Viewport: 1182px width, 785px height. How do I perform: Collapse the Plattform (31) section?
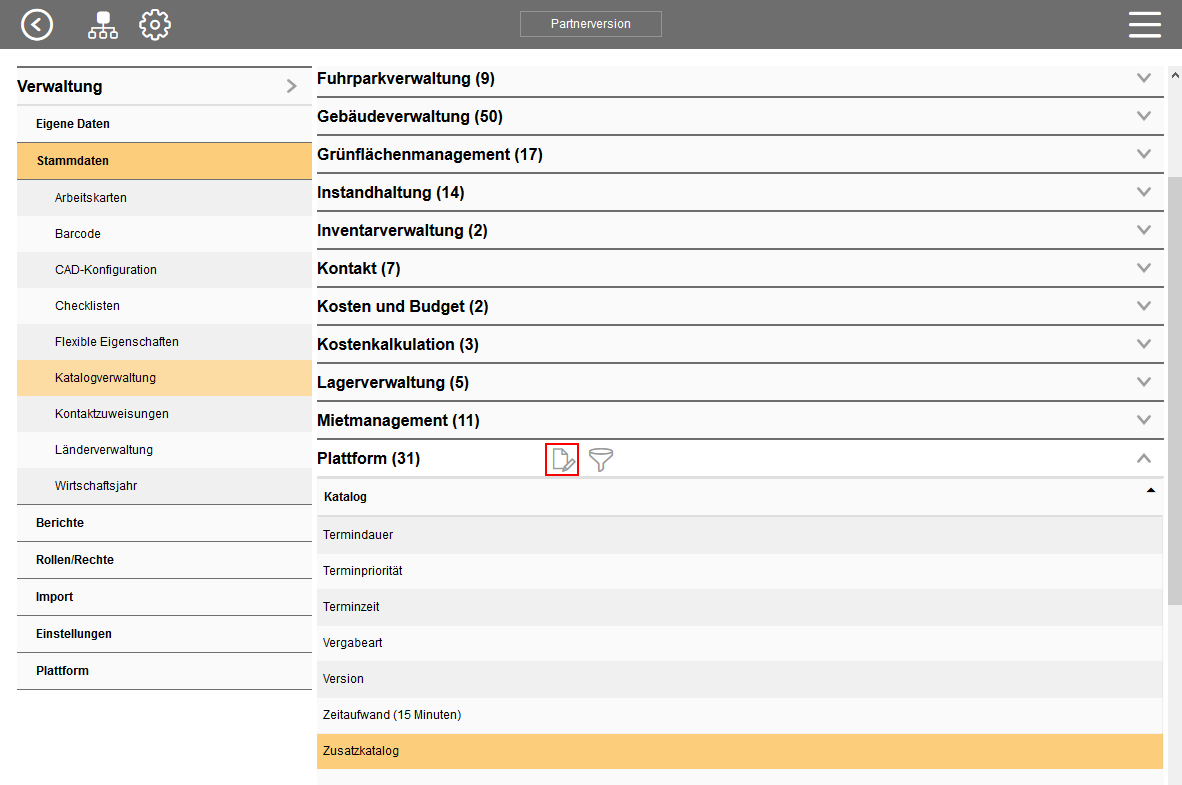[x=1144, y=459]
